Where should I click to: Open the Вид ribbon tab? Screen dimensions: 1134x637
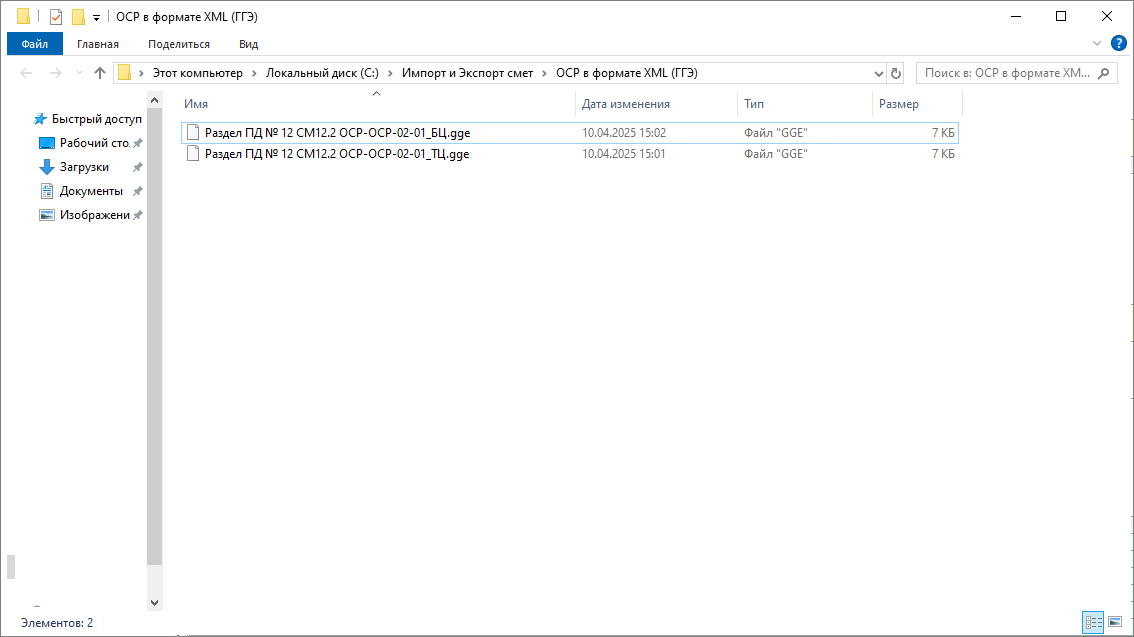tap(249, 44)
